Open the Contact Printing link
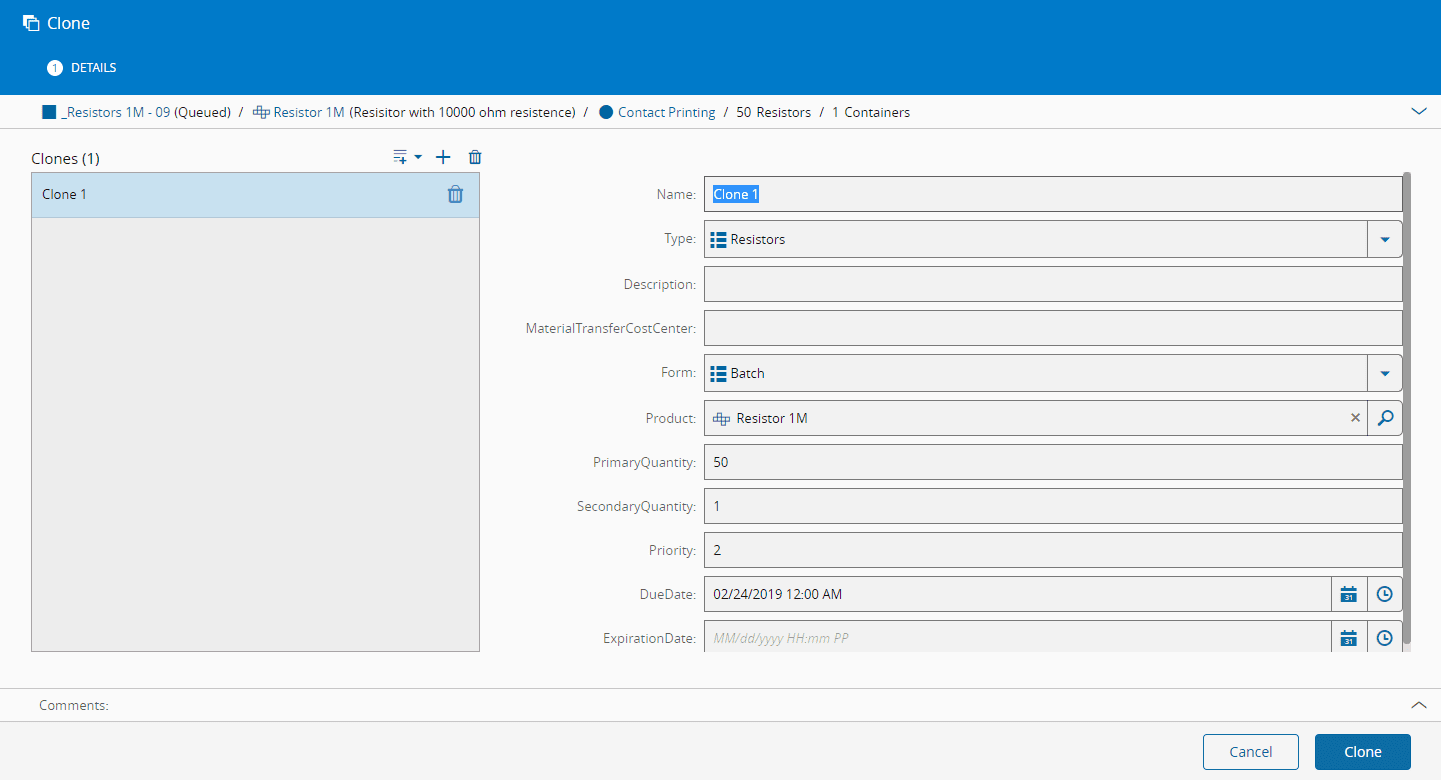Screen dimensions: 1441x780 (x=666, y=112)
